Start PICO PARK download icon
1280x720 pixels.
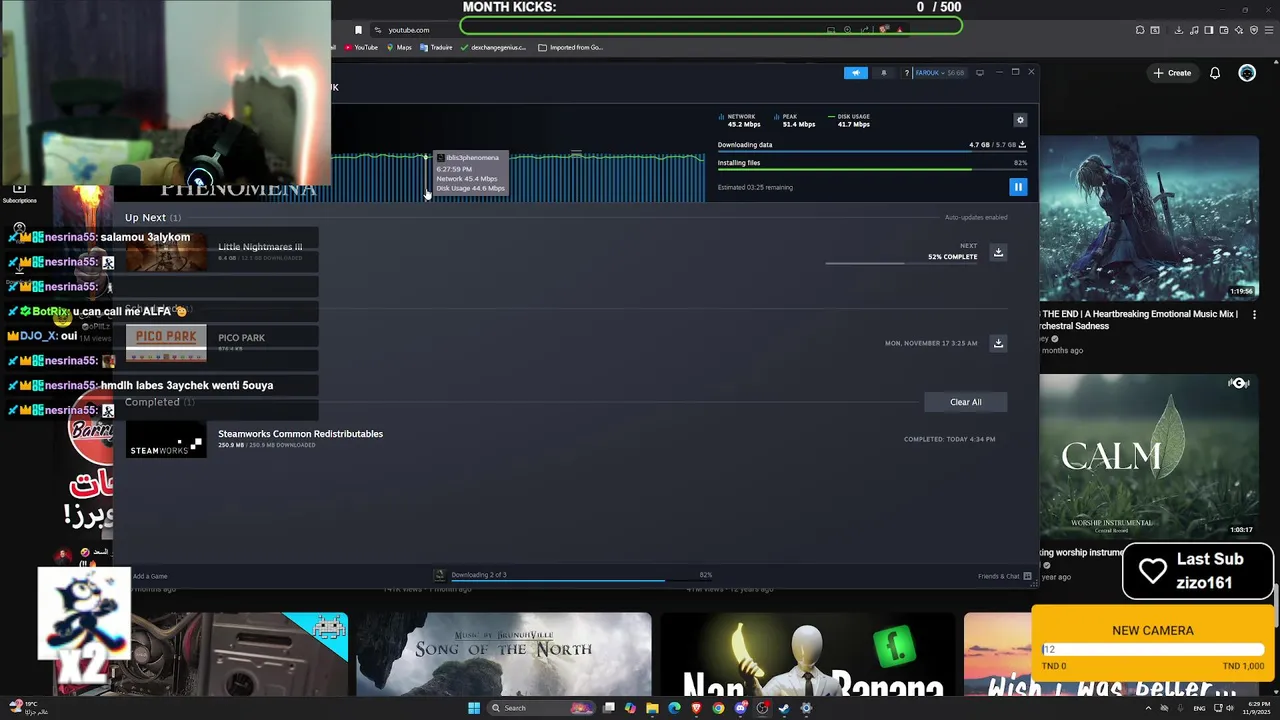tap(998, 343)
